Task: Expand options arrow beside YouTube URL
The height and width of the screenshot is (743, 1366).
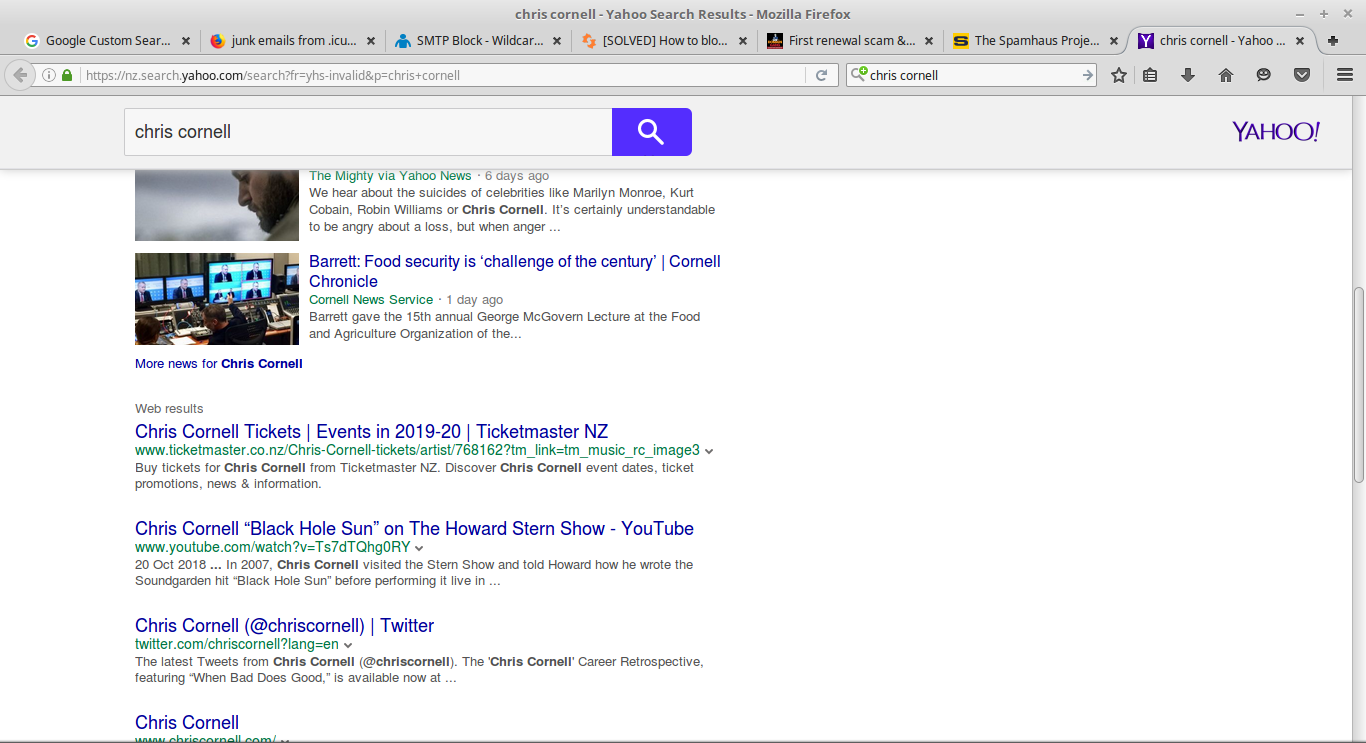Action: coord(419,548)
